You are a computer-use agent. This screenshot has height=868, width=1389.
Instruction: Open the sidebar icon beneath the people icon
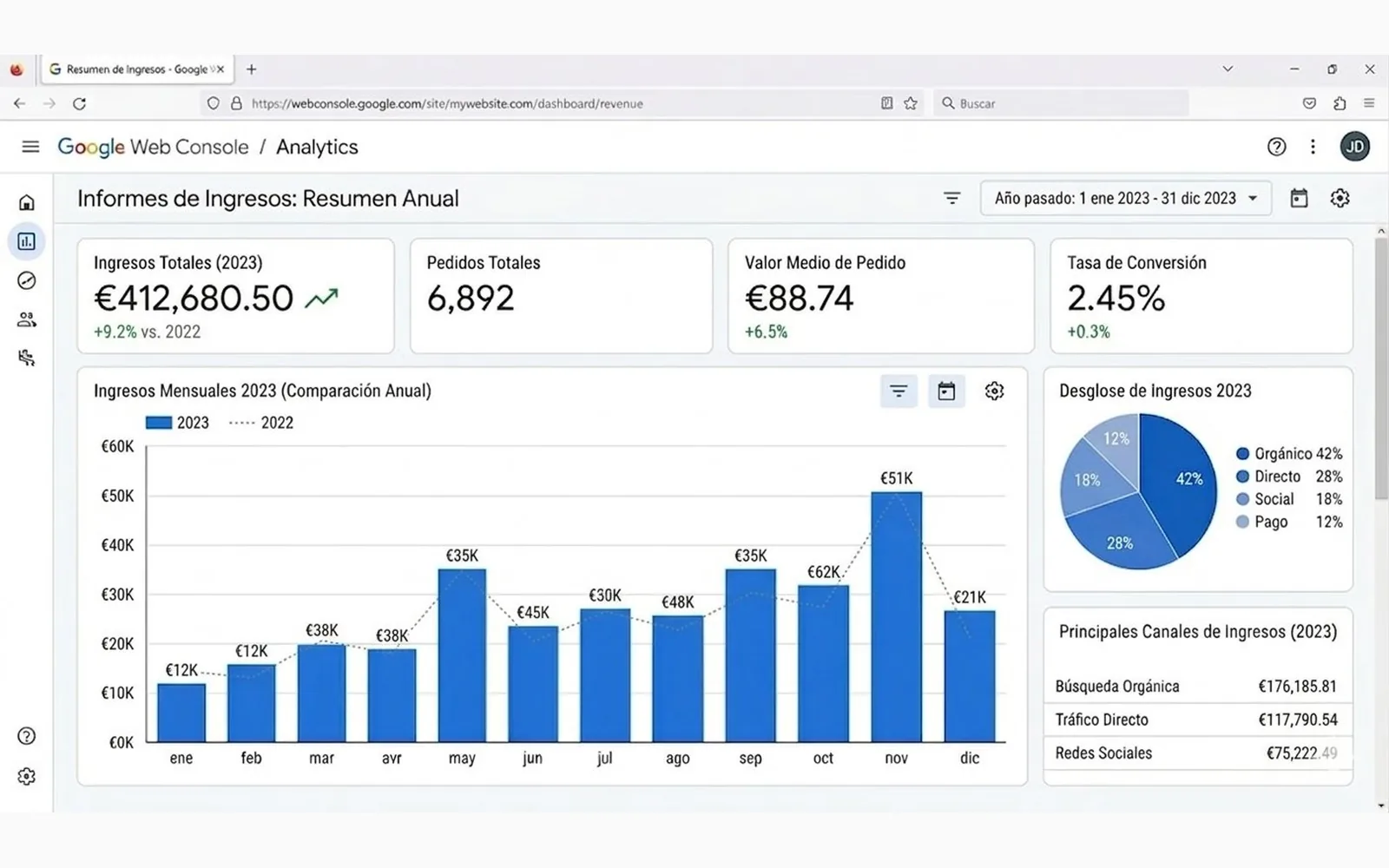pos(27,358)
